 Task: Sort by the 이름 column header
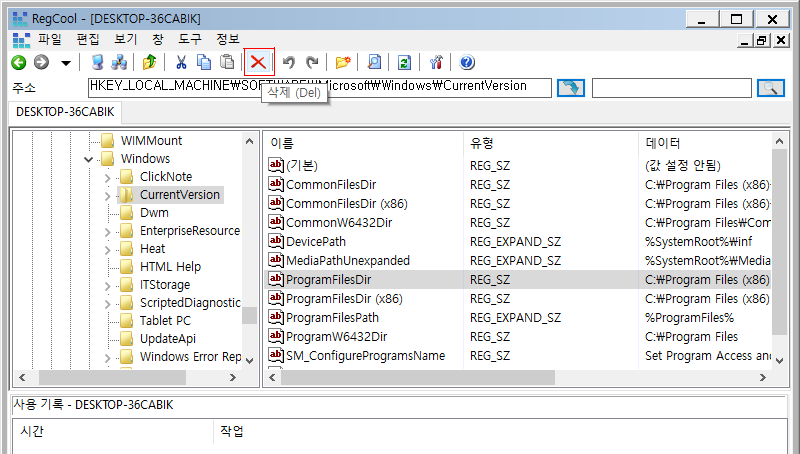(364, 143)
